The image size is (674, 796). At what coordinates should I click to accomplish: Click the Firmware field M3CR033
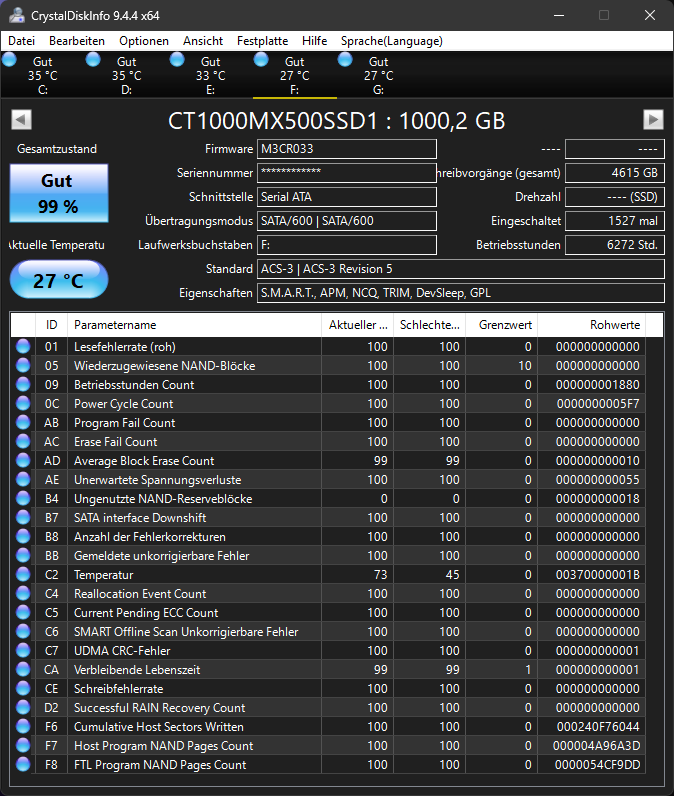[347, 149]
